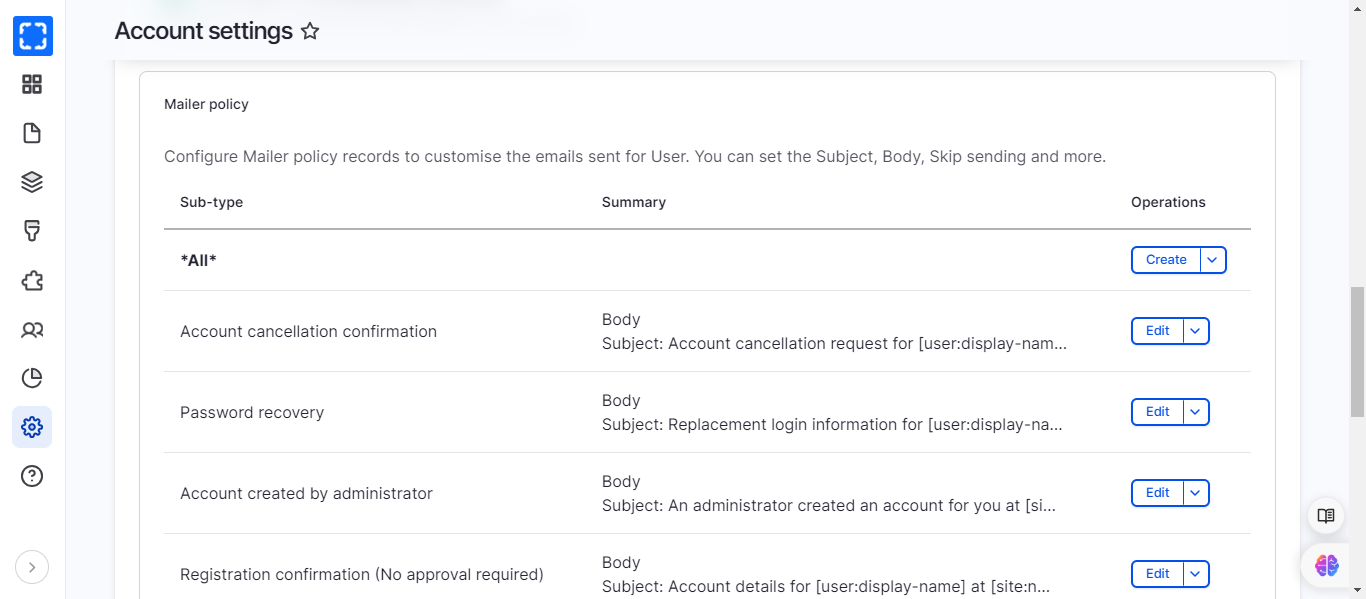The height and width of the screenshot is (599, 1366).
Task: Star Account settings as a favorite
Action: 310,32
